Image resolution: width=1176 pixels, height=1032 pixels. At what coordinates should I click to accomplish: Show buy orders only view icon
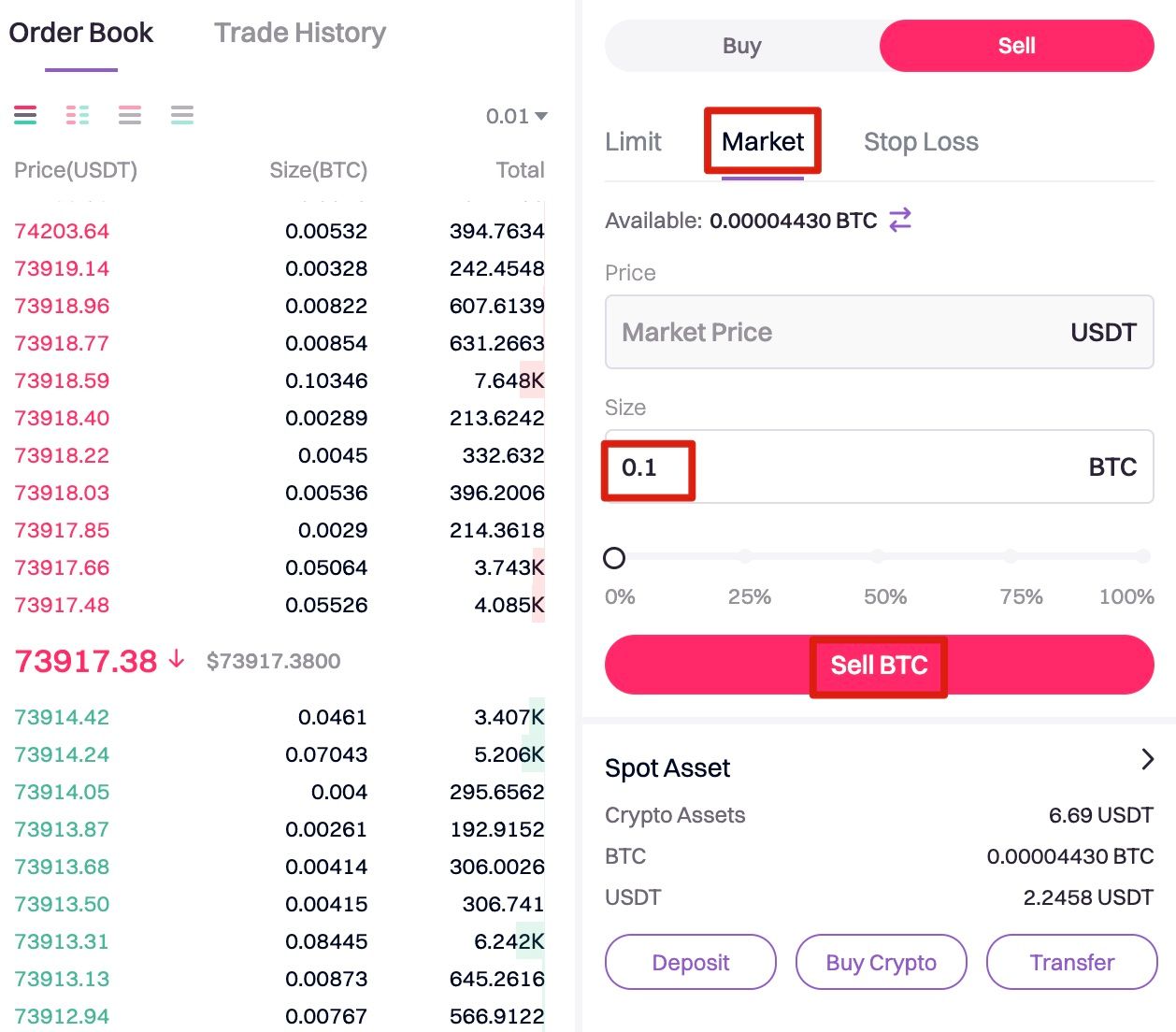click(x=182, y=115)
